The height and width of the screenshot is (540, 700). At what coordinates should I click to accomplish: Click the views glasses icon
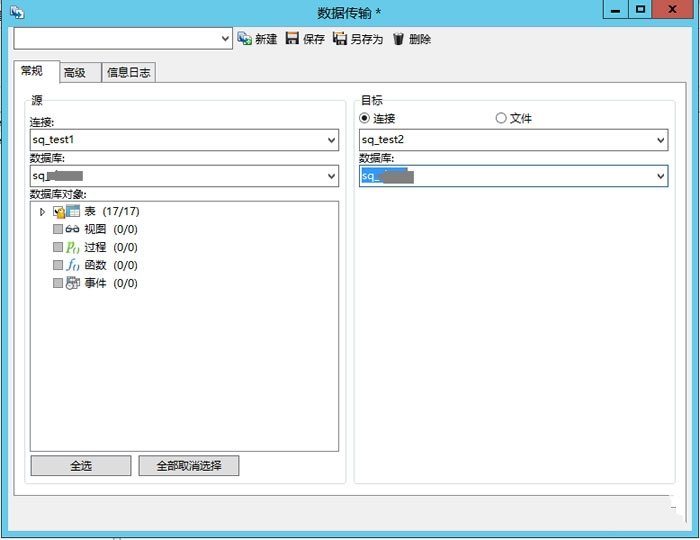[x=72, y=229]
